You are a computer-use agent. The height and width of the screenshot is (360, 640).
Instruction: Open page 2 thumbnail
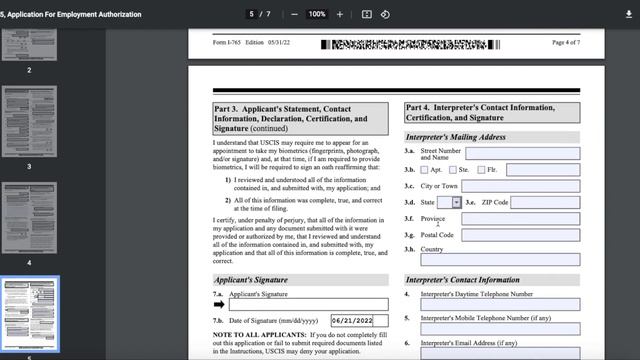(29, 45)
